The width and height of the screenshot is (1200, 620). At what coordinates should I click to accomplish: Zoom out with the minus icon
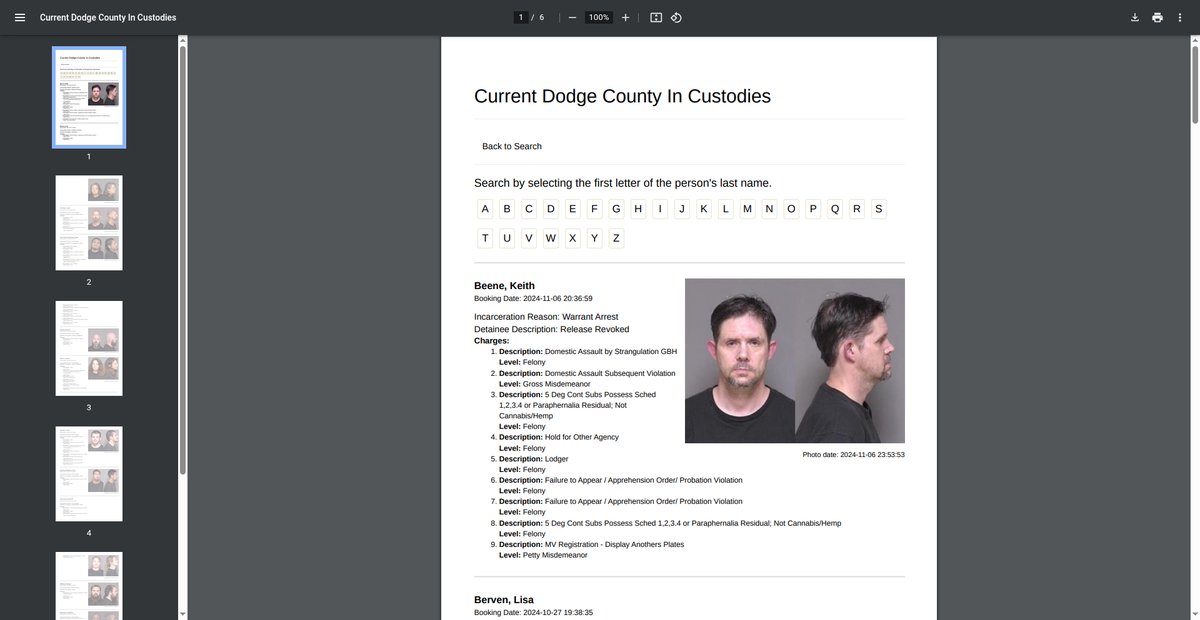coord(572,17)
